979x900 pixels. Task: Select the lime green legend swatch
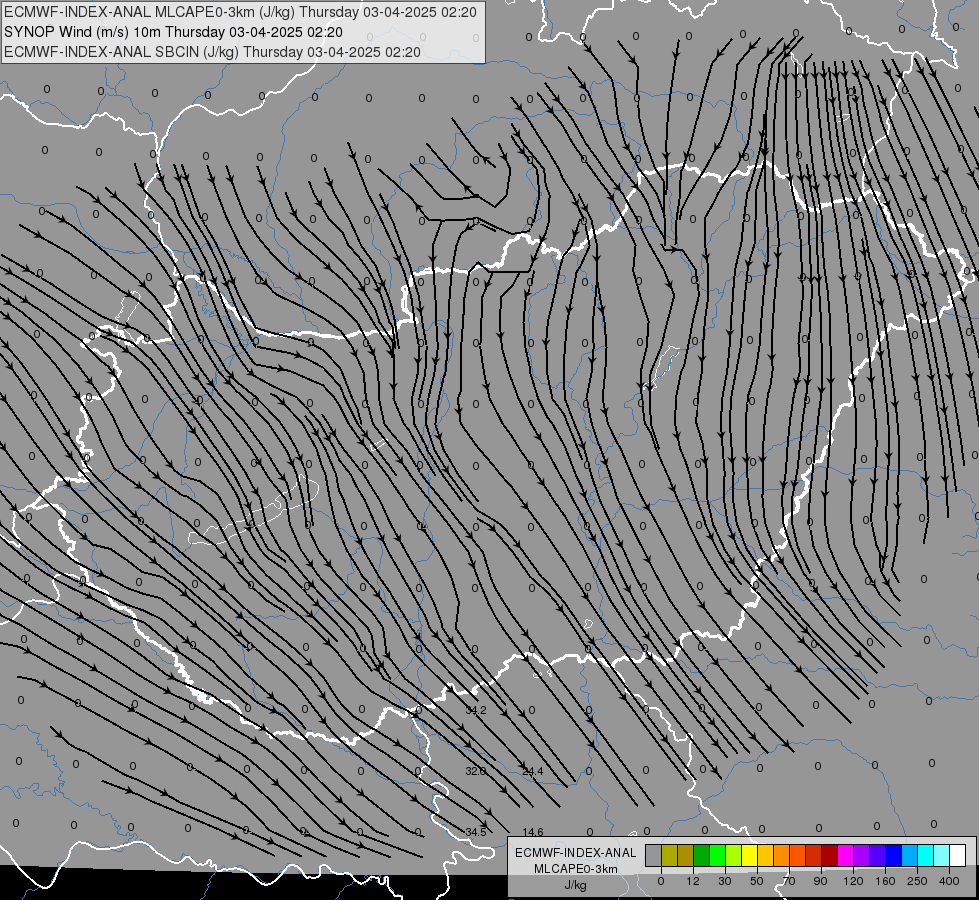[734, 855]
